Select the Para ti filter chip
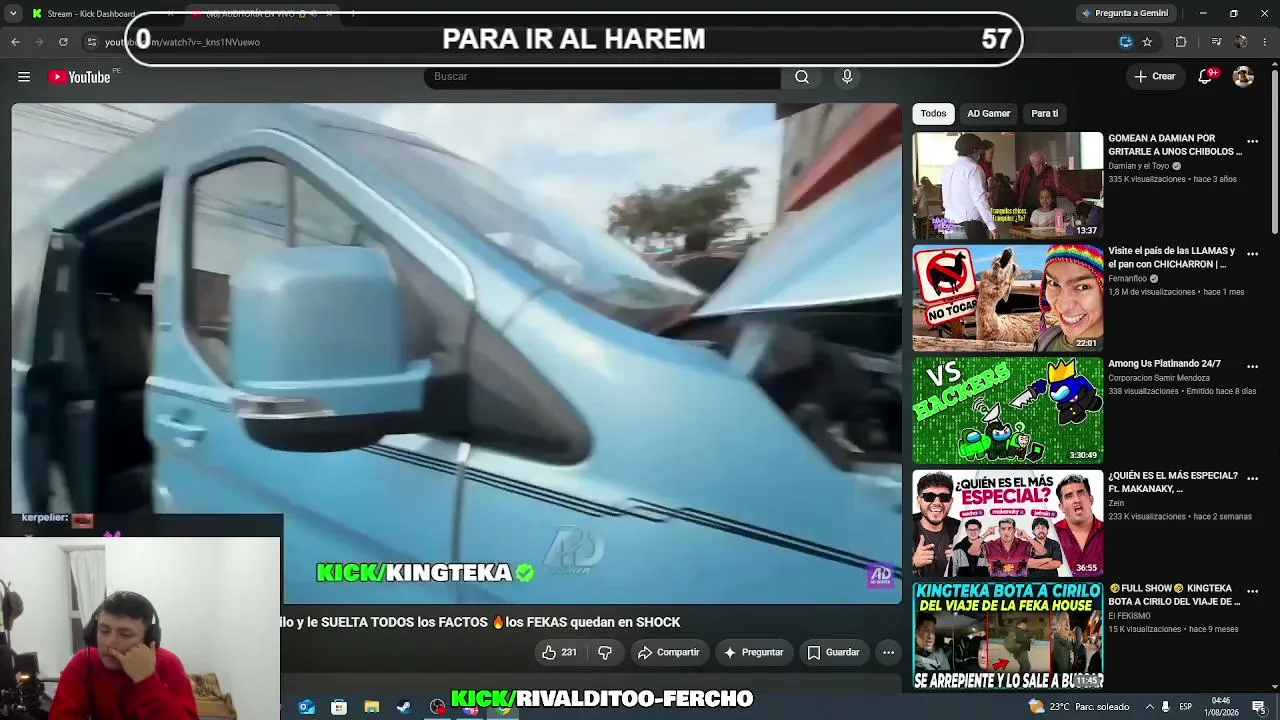This screenshot has height=720, width=1280. 1044,114
